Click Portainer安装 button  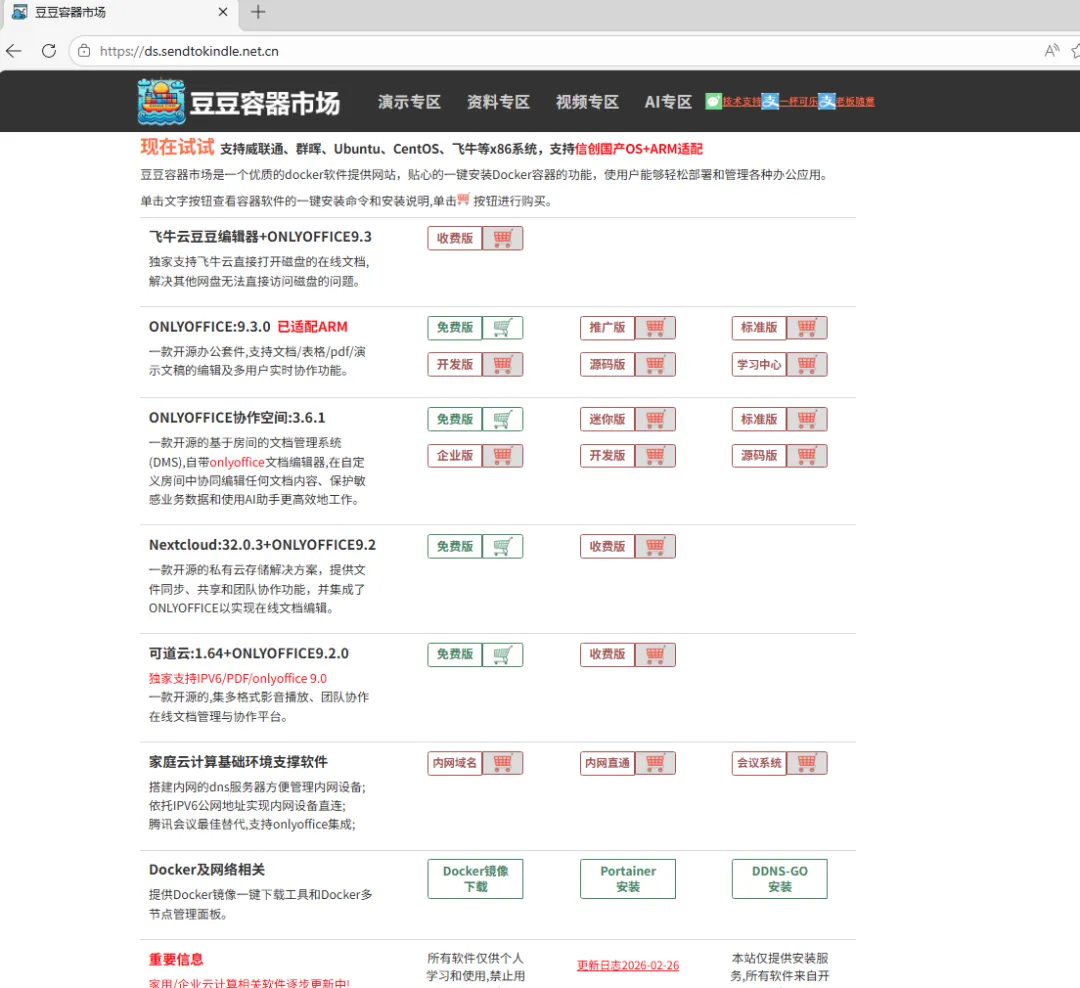point(627,879)
